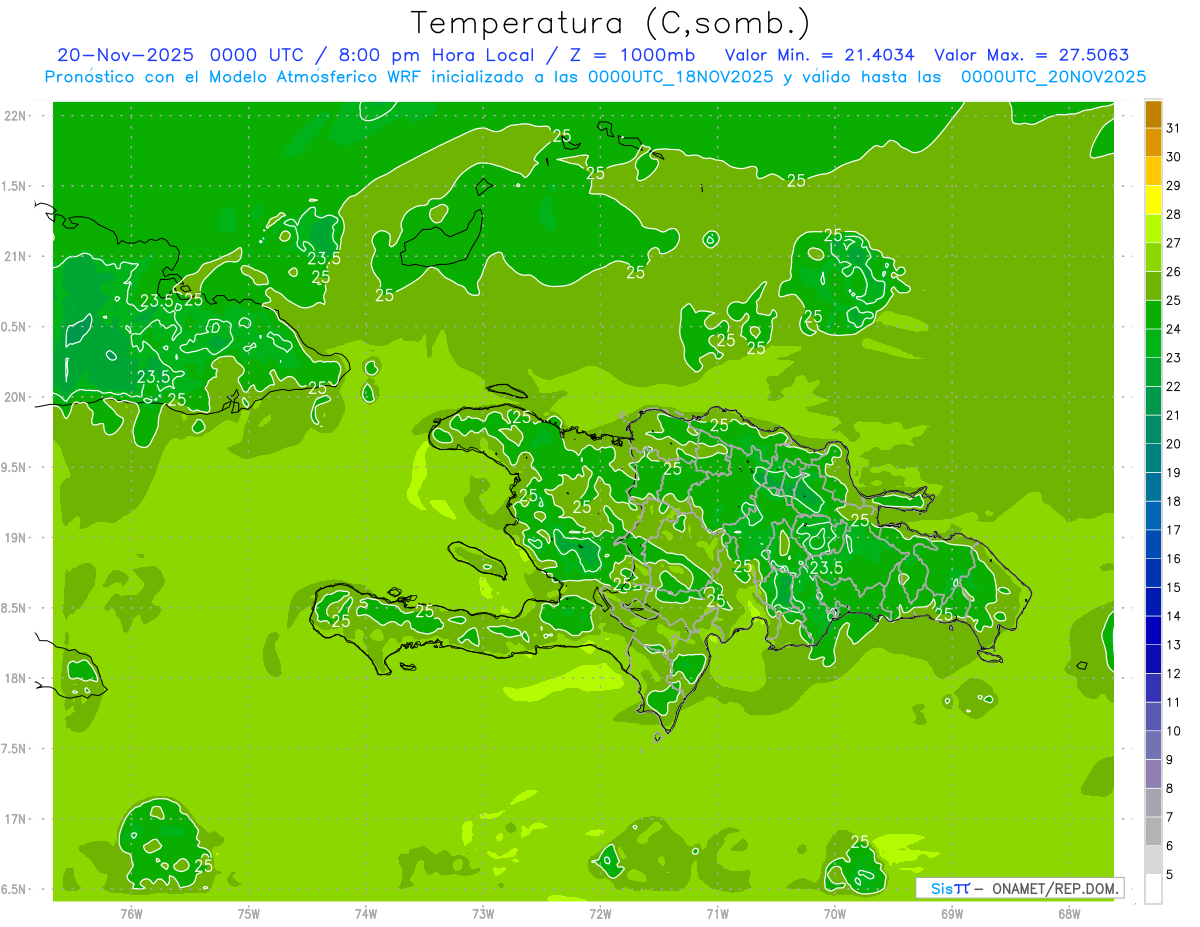Click the "70W" longitude axis label

[x=835, y=913]
